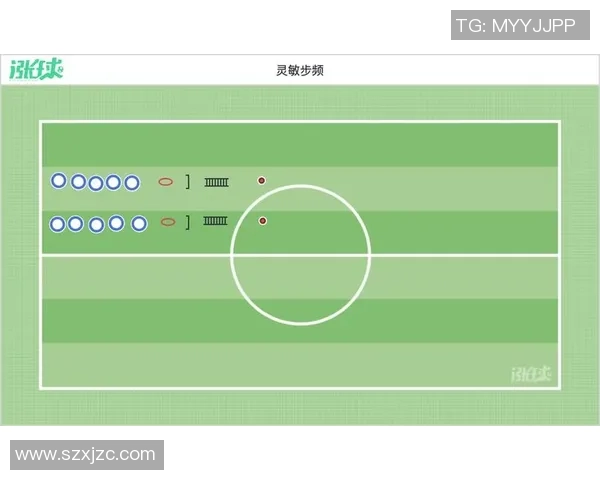Click the first player circle in top row
This screenshot has height=480, width=600.
pyautogui.click(x=59, y=181)
